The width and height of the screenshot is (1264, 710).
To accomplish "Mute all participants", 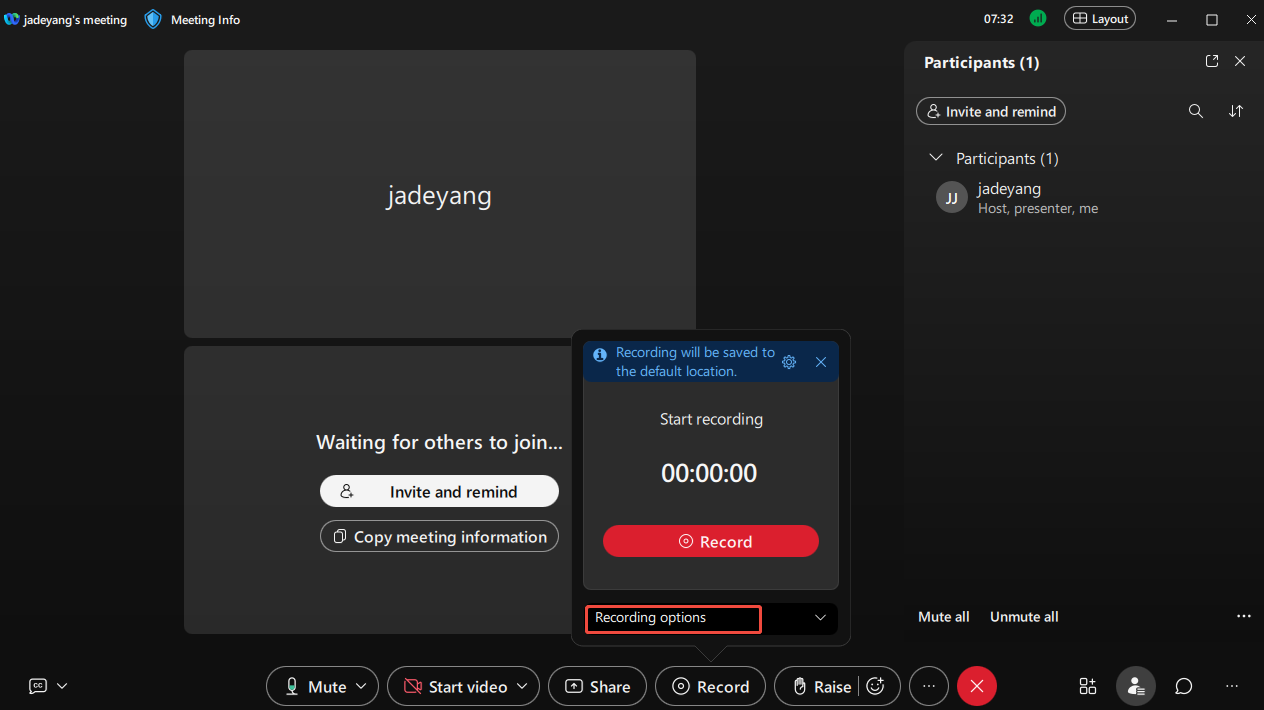I will 943,616.
